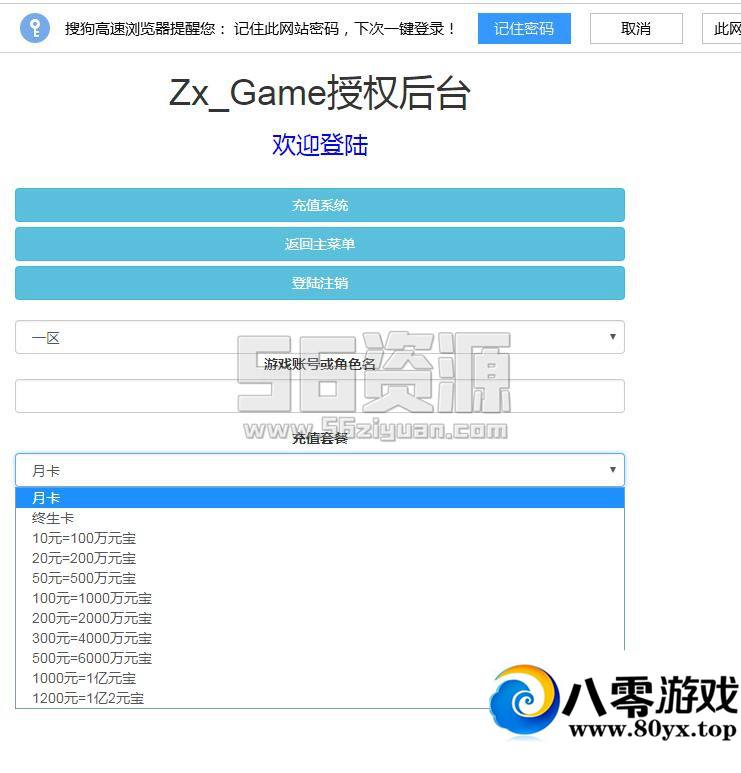Screen dimensions: 741x773
Task: Open the 充值系统 page
Action: pyautogui.click(x=320, y=205)
